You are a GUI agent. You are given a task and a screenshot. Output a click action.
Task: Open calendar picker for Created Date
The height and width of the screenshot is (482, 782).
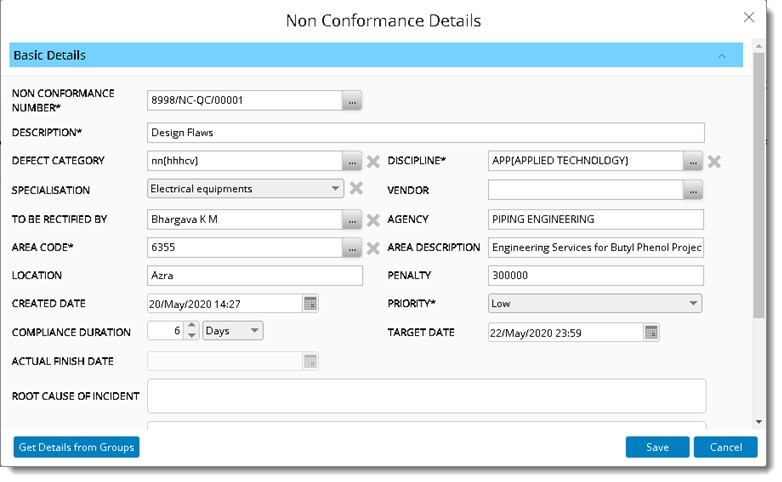tap(310, 304)
